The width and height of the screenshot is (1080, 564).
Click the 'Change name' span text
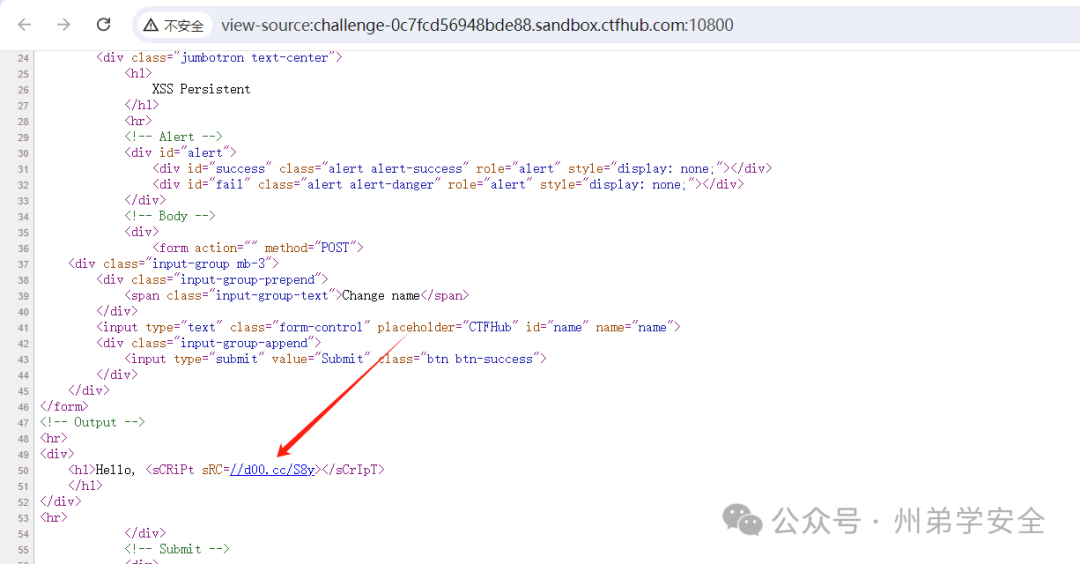(381, 295)
